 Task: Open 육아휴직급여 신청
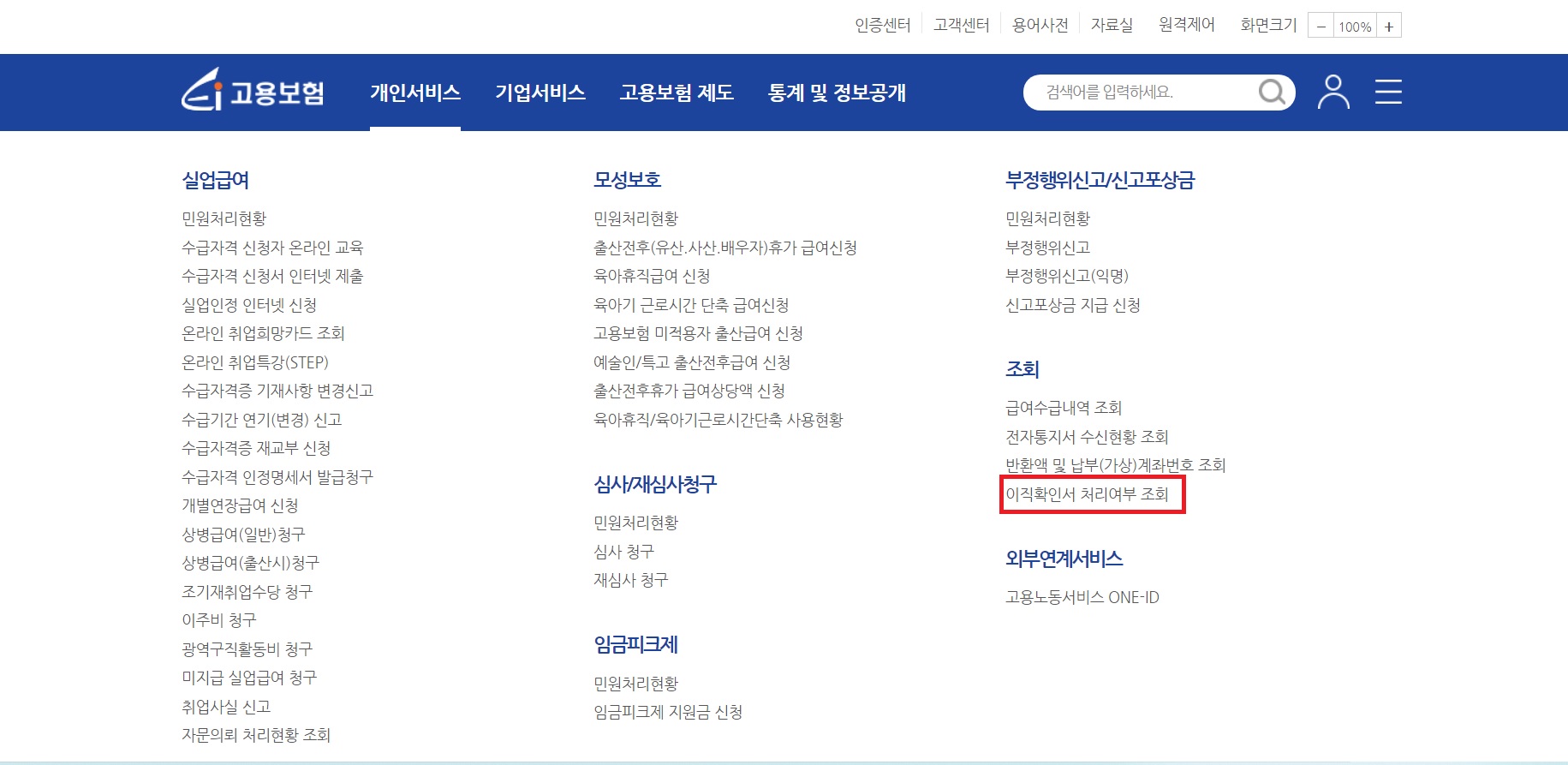652,276
